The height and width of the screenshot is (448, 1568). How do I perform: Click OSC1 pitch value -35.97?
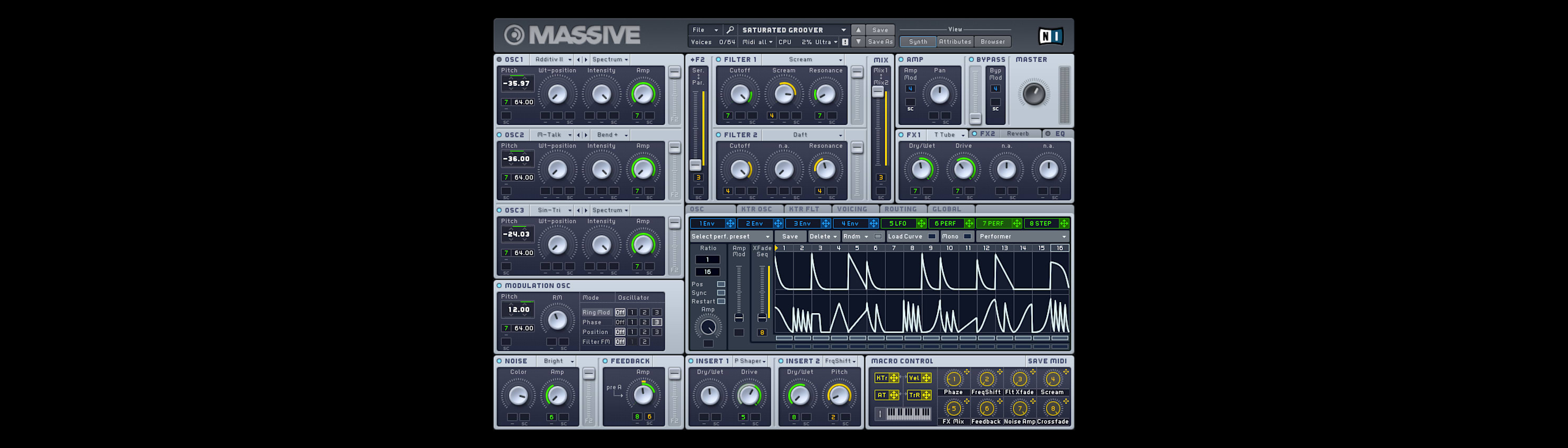pos(516,83)
